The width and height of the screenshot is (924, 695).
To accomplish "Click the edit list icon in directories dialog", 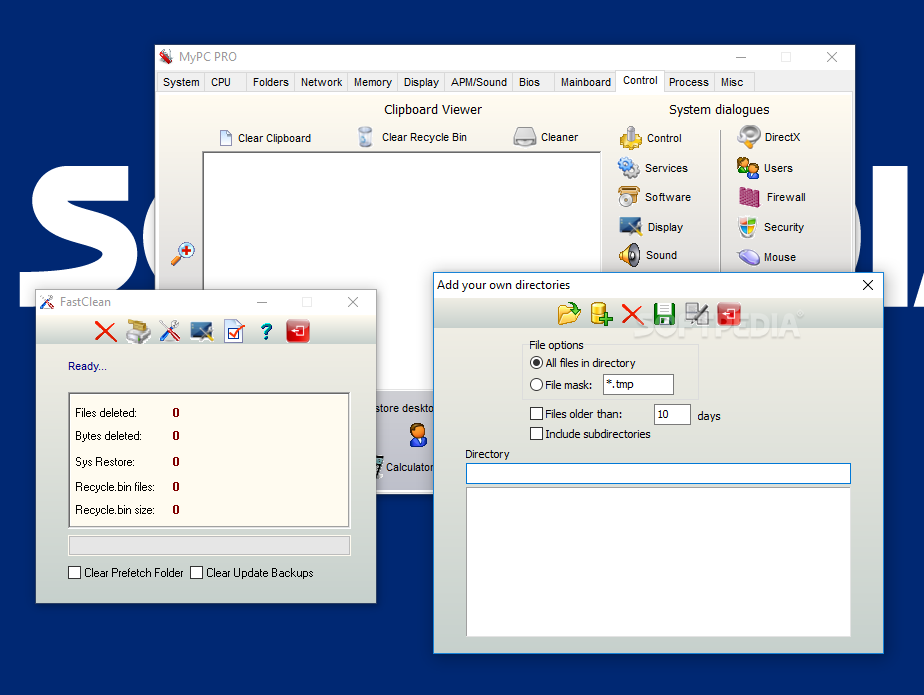I will 697,314.
